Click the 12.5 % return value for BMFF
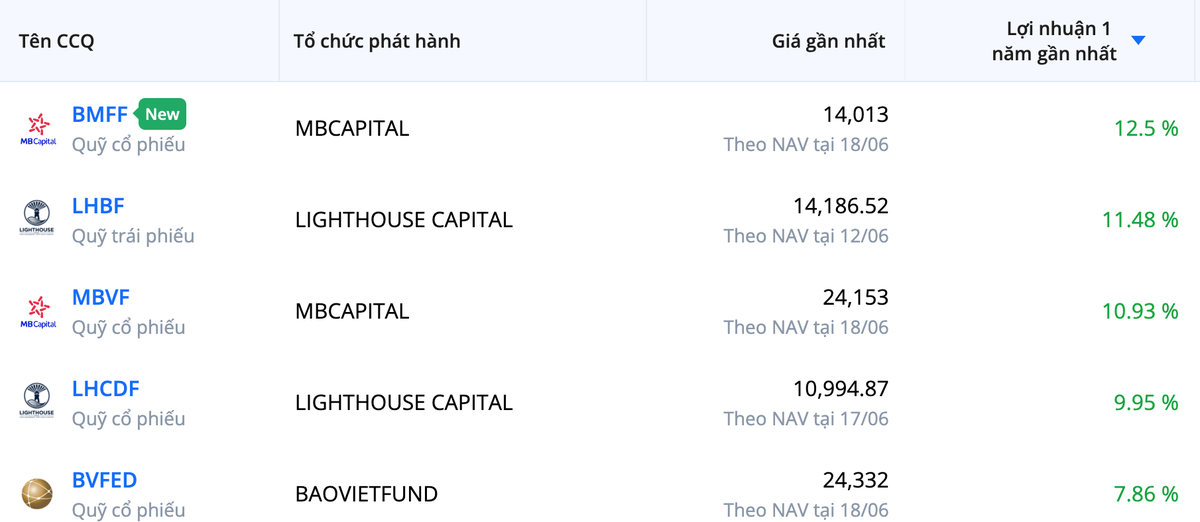Image resolution: width=1200 pixels, height=522 pixels. coord(1146,129)
